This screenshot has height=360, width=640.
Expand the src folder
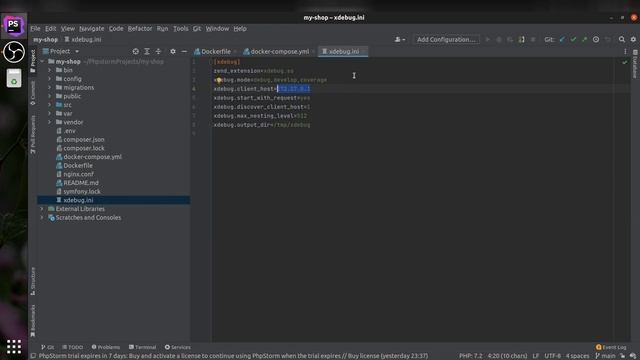tap(50, 105)
